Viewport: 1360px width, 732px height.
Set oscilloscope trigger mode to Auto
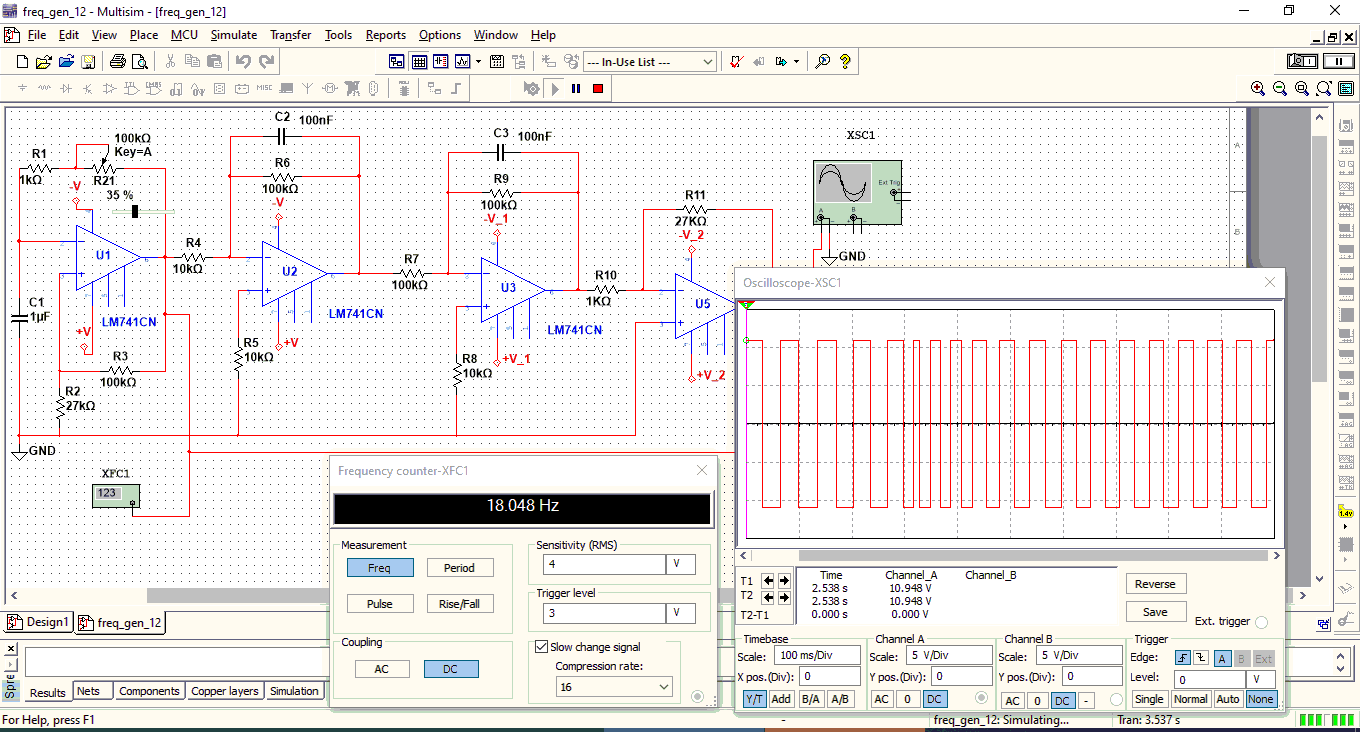tap(1228, 699)
